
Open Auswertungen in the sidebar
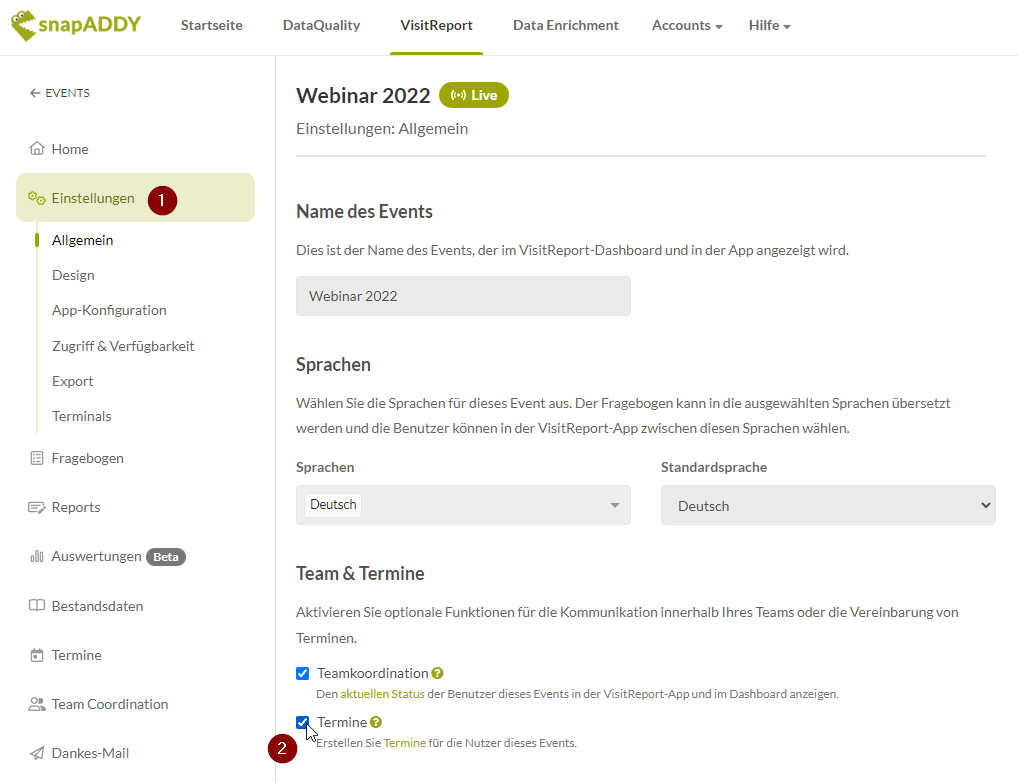pyautogui.click(x=96, y=556)
